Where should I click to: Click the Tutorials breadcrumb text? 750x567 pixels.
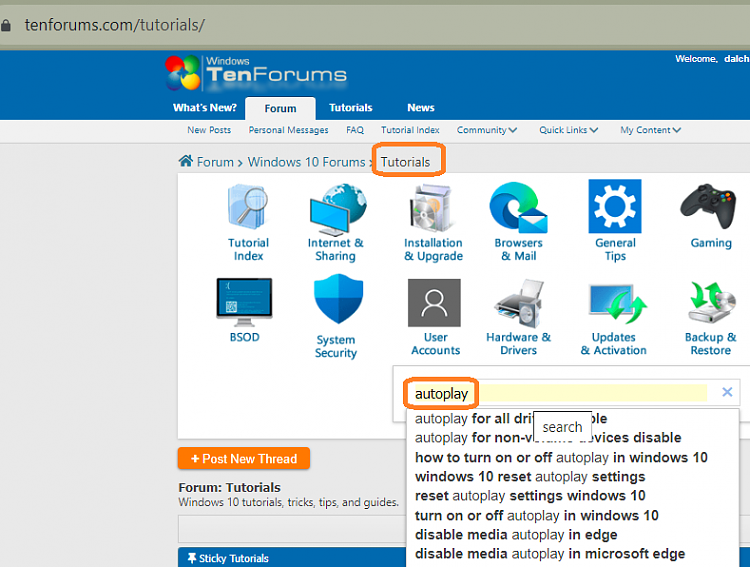pos(406,162)
